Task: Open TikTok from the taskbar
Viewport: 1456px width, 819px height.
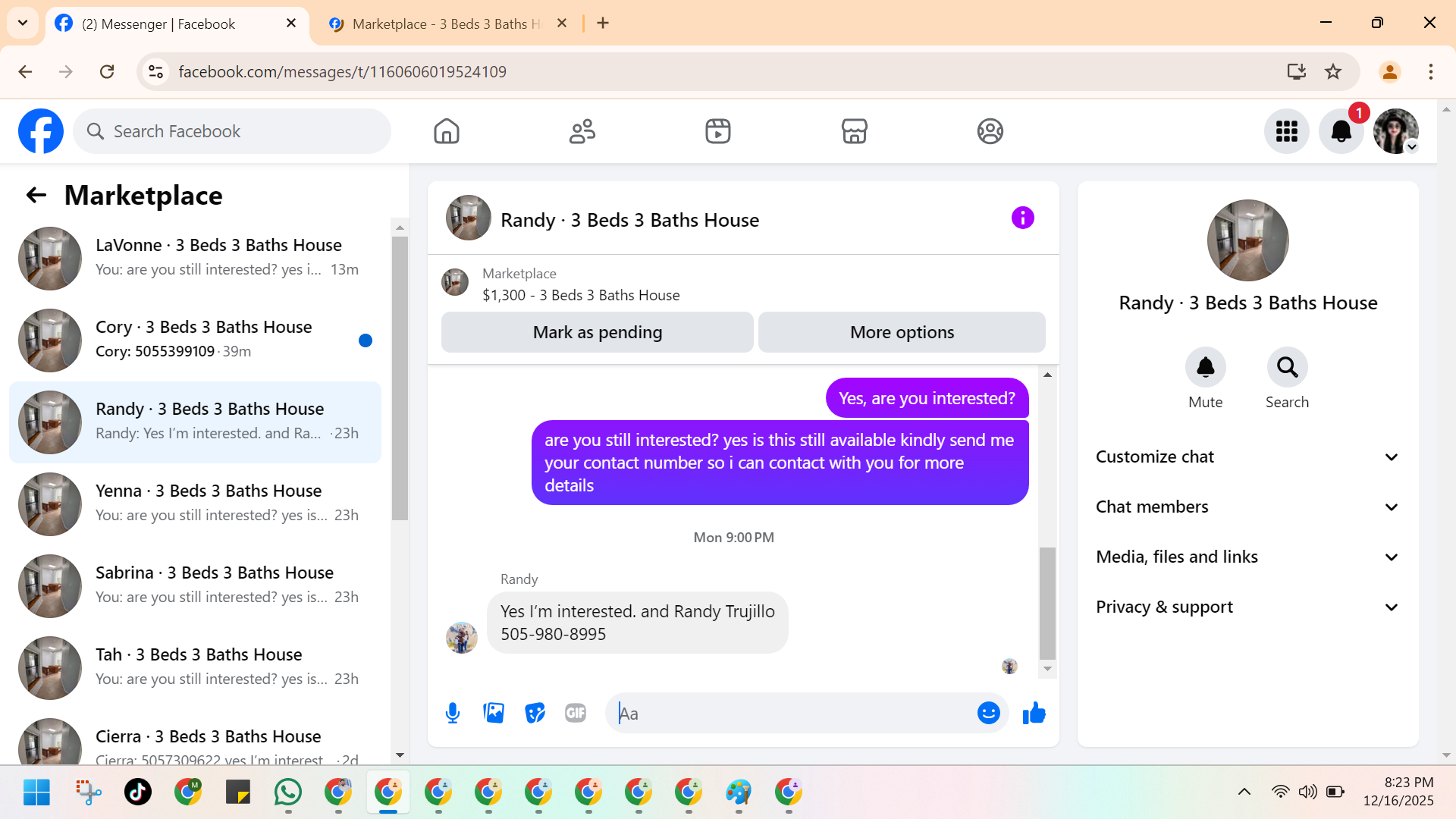Action: 138,792
